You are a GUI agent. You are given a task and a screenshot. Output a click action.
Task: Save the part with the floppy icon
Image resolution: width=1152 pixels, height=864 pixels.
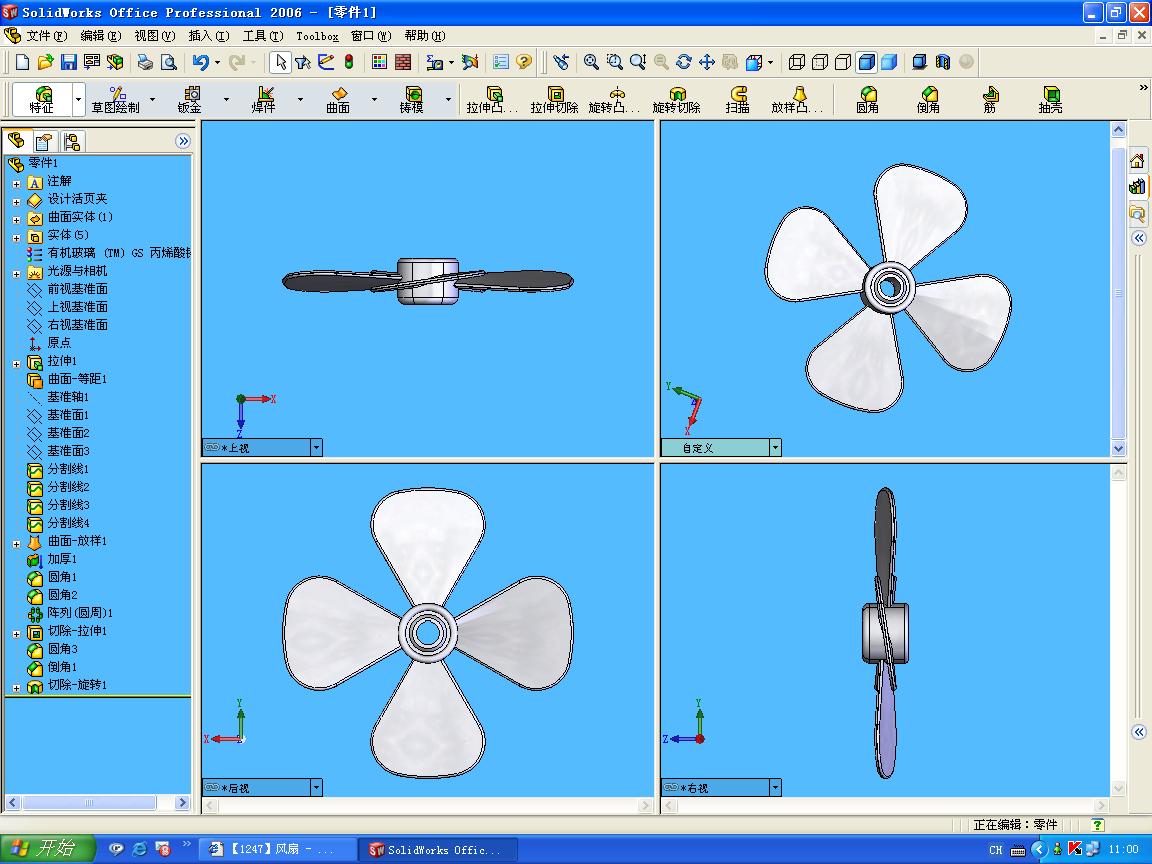[x=68, y=62]
